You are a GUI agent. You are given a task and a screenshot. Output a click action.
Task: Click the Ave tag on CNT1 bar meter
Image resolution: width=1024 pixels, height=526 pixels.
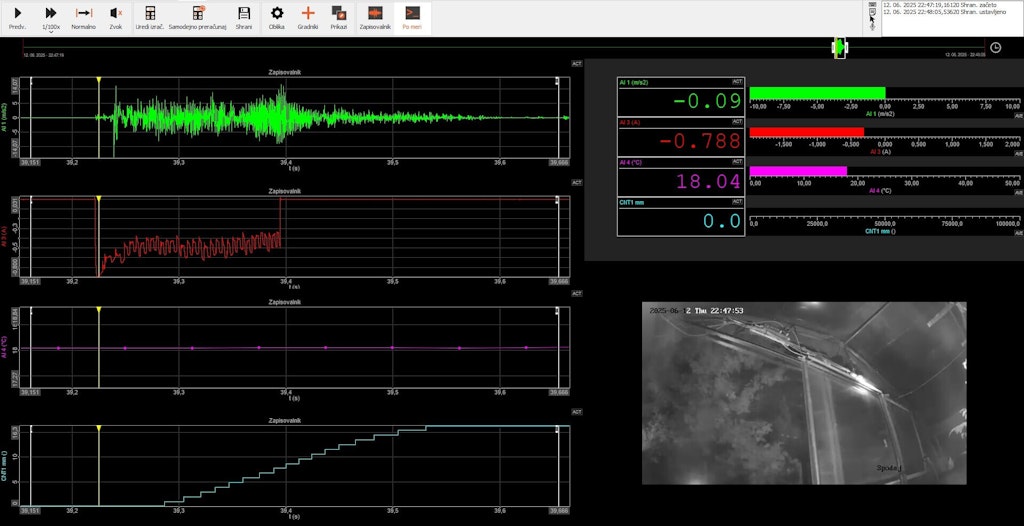click(1017, 232)
